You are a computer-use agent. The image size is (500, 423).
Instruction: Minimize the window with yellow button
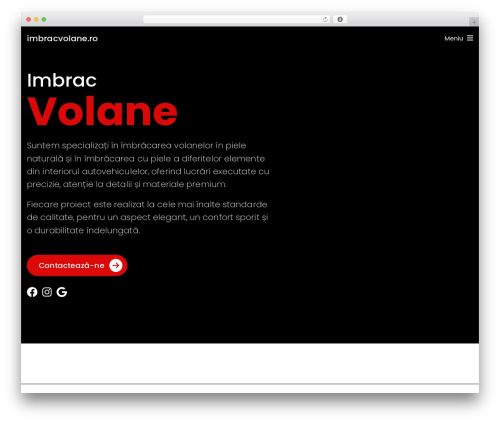click(x=36, y=19)
